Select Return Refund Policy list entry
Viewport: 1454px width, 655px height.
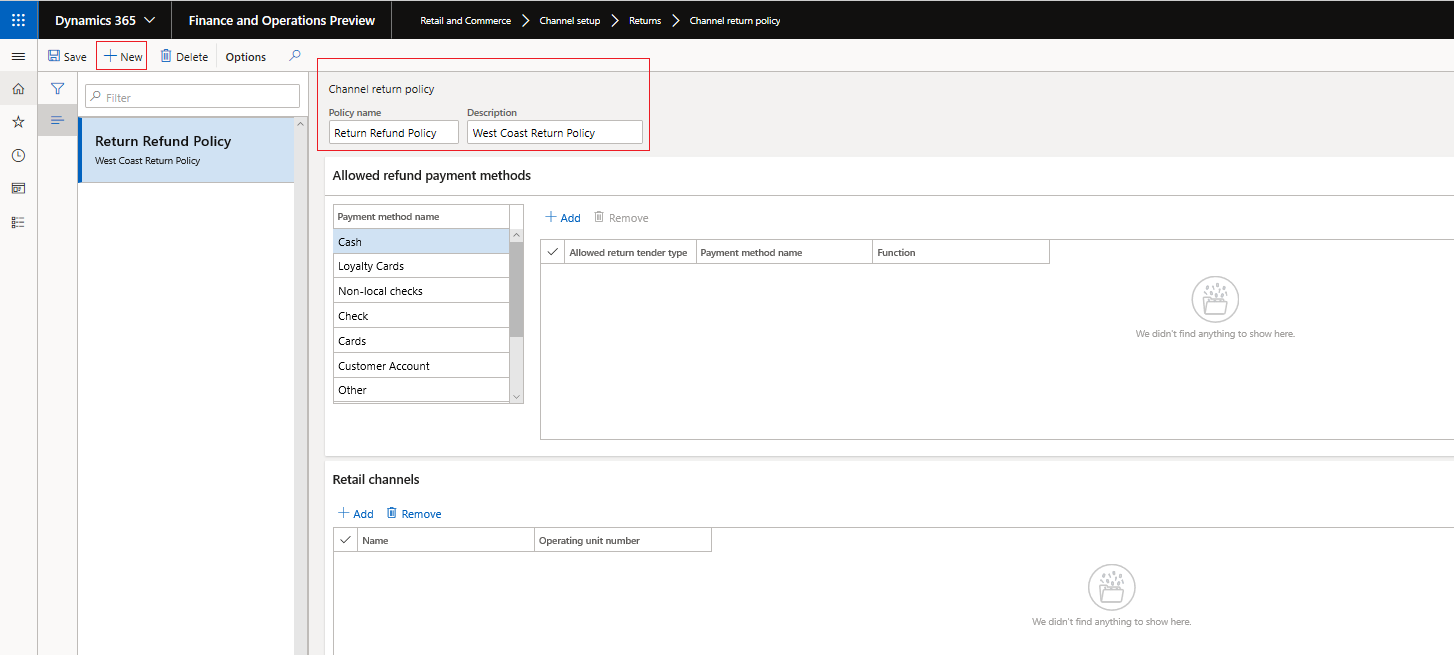[186, 150]
